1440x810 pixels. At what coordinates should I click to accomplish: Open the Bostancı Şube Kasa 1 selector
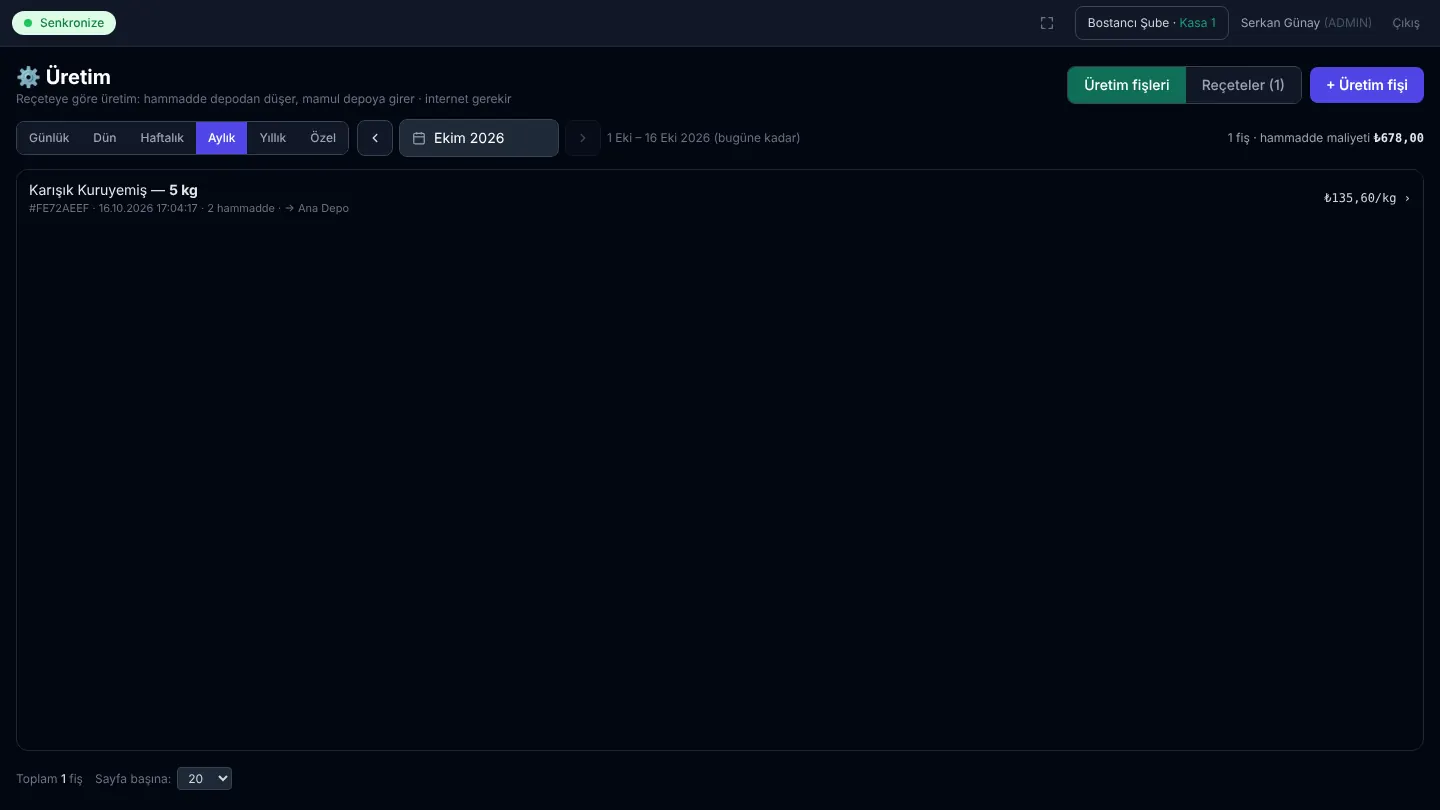1152,23
